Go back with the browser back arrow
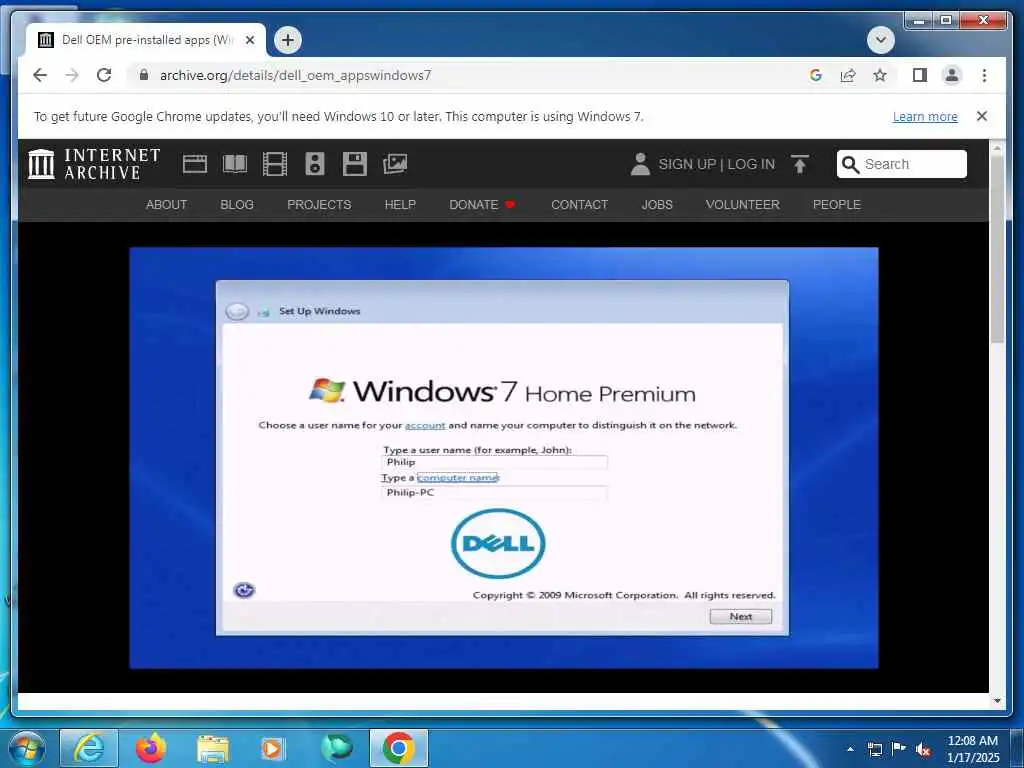This screenshot has height=768, width=1024. [x=40, y=75]
